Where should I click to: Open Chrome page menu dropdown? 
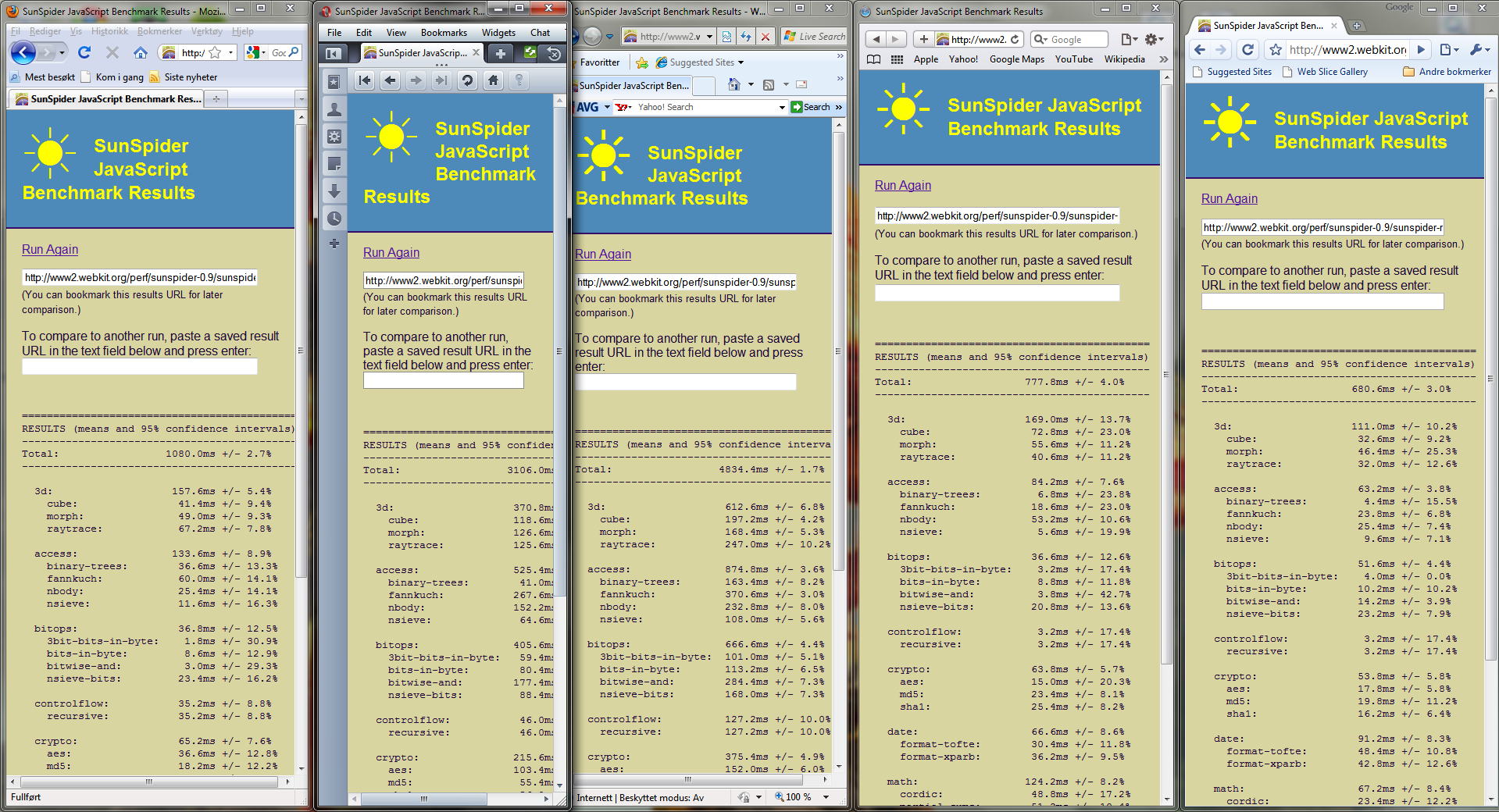[x=1449, y=49]
